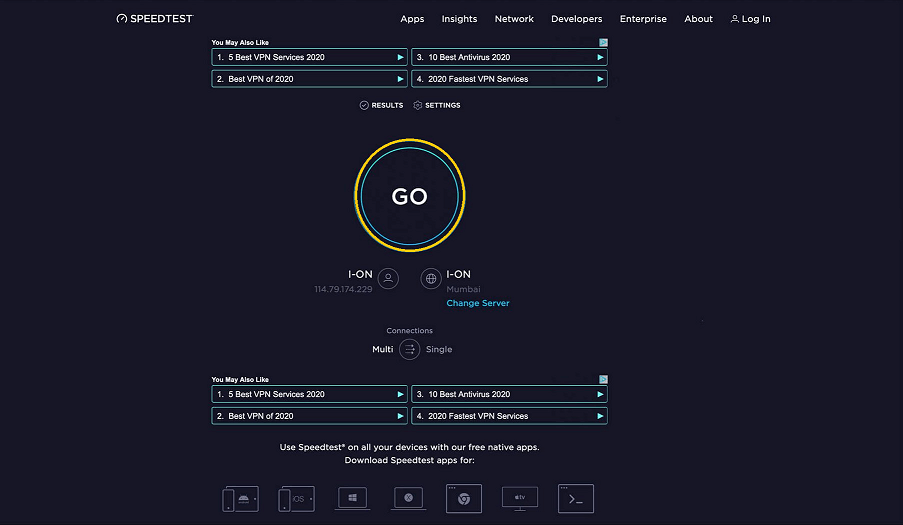The height and width of the screenshot is (525, 903).
Task: Select the Apple TV app icon
Action: click(520, 498)
